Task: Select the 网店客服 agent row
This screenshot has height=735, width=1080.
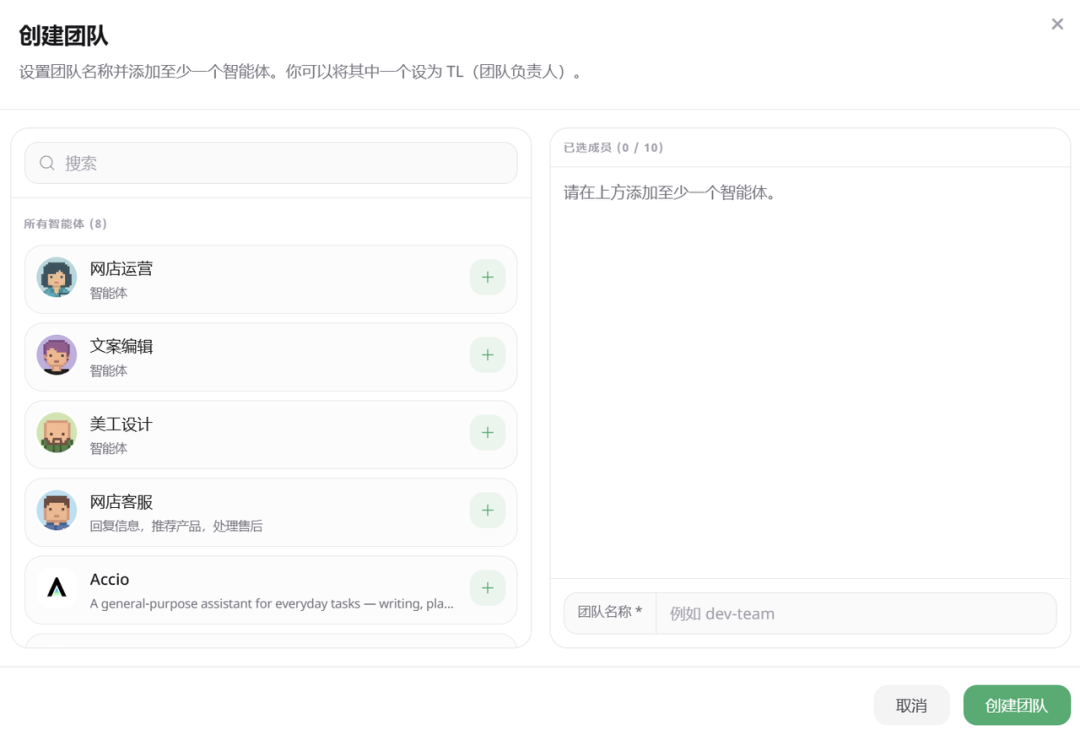Action: 250,511
